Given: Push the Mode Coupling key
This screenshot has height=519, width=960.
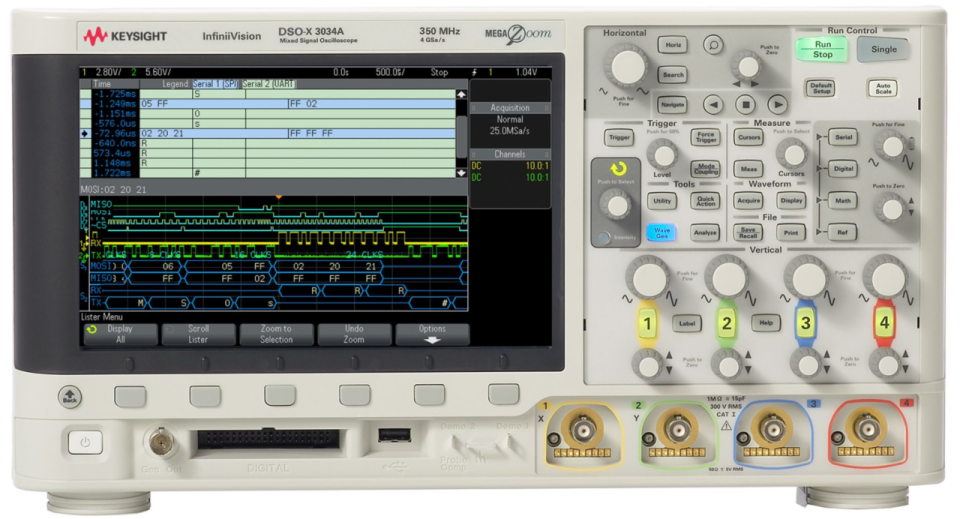Looking at the screenshot, I should click(x=705, y=168).
